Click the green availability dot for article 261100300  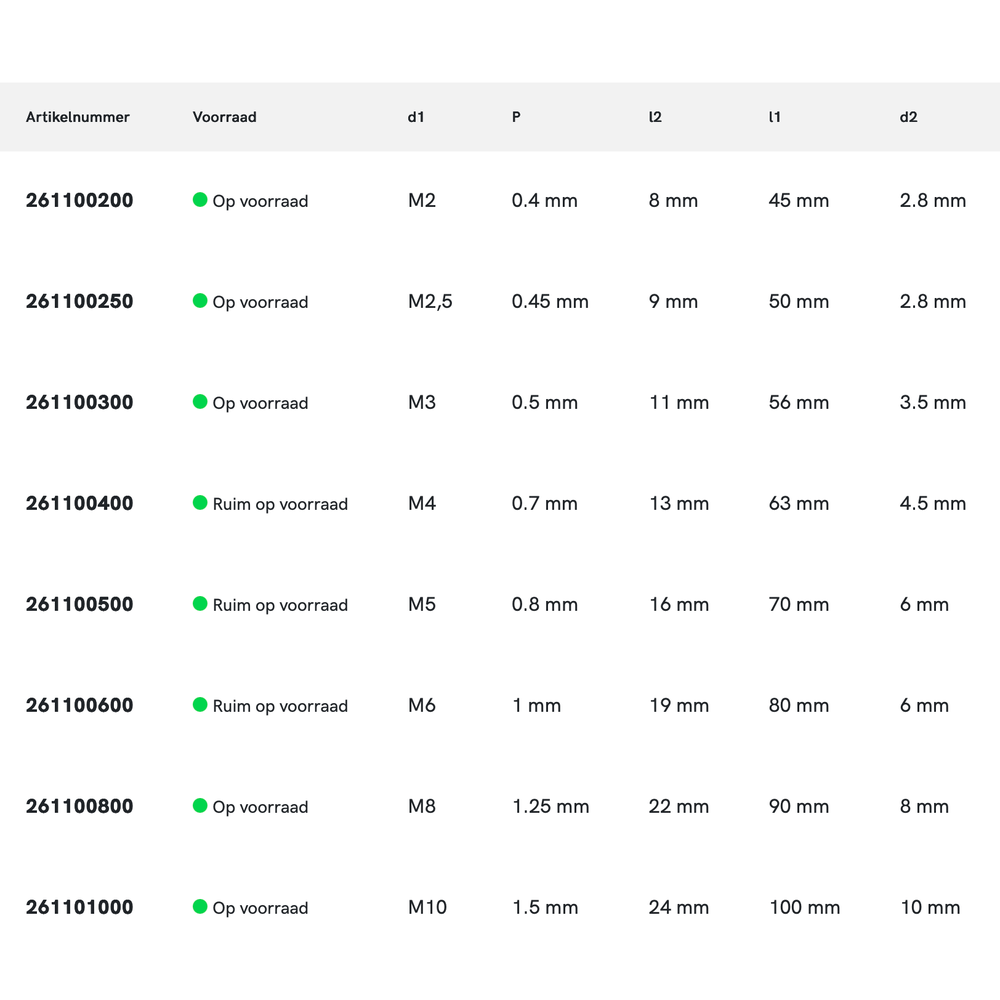(200, 402)
